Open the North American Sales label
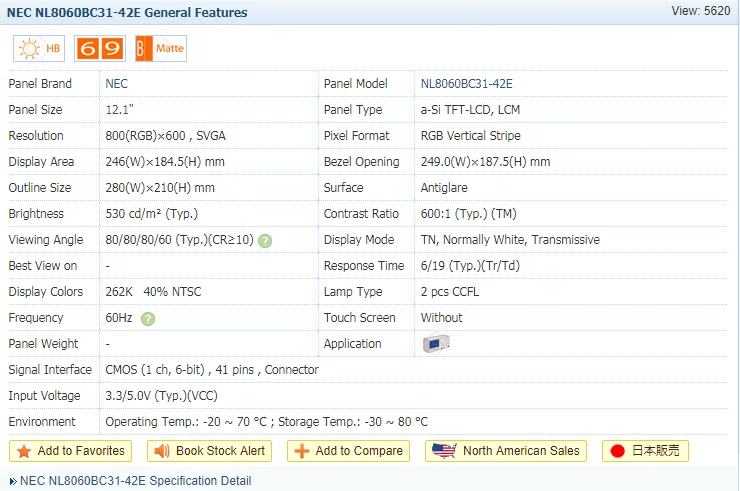 [x=521, y=451]
